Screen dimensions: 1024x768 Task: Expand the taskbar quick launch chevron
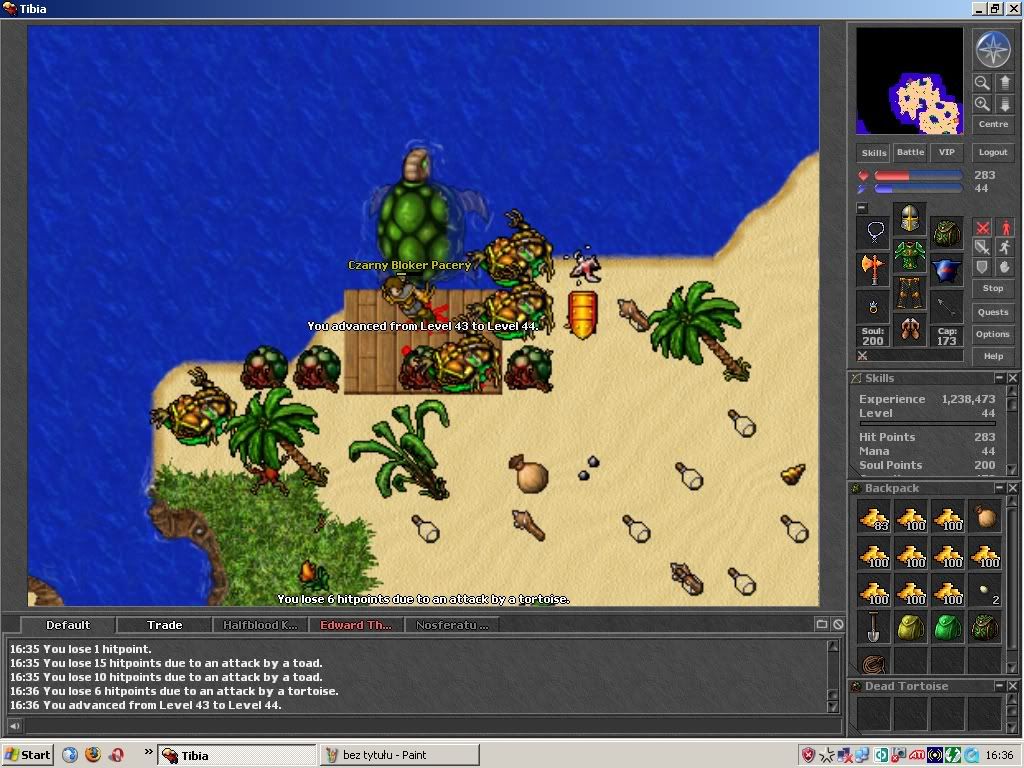click(x=148, y=752)
